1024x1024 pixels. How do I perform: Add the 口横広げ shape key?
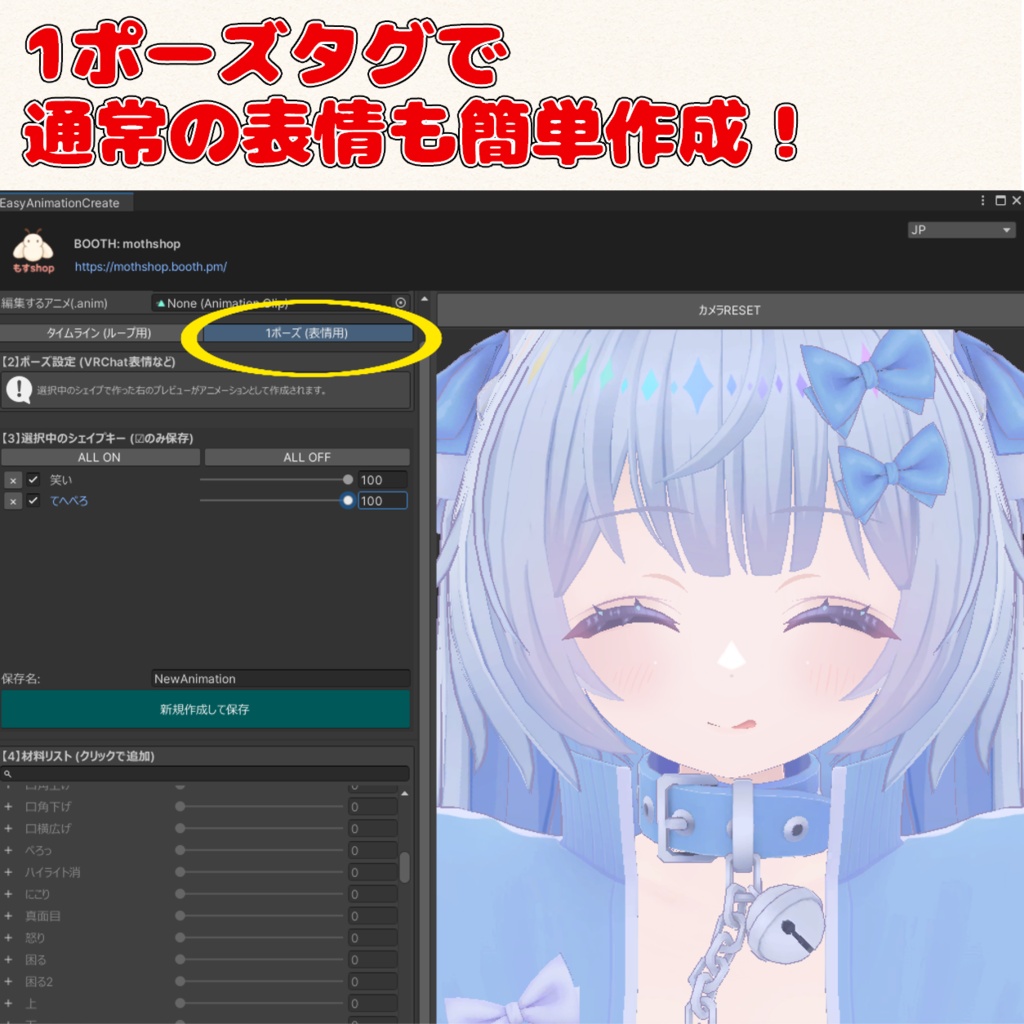click(8, 828)
